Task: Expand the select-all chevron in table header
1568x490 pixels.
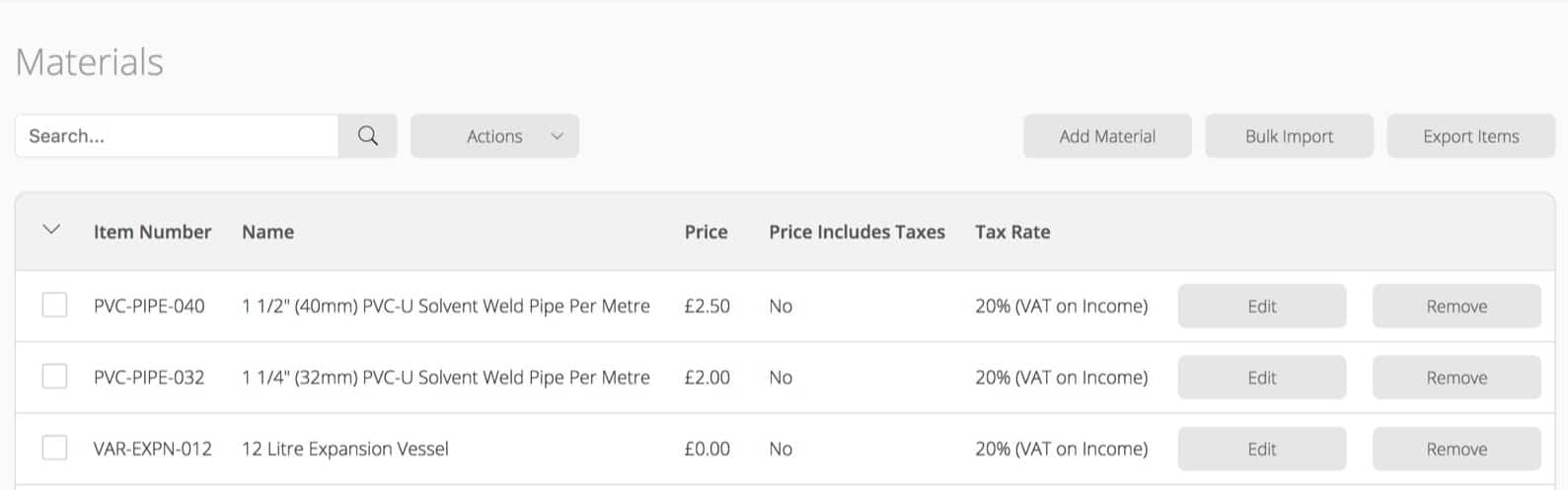Action: pos(52,231)
